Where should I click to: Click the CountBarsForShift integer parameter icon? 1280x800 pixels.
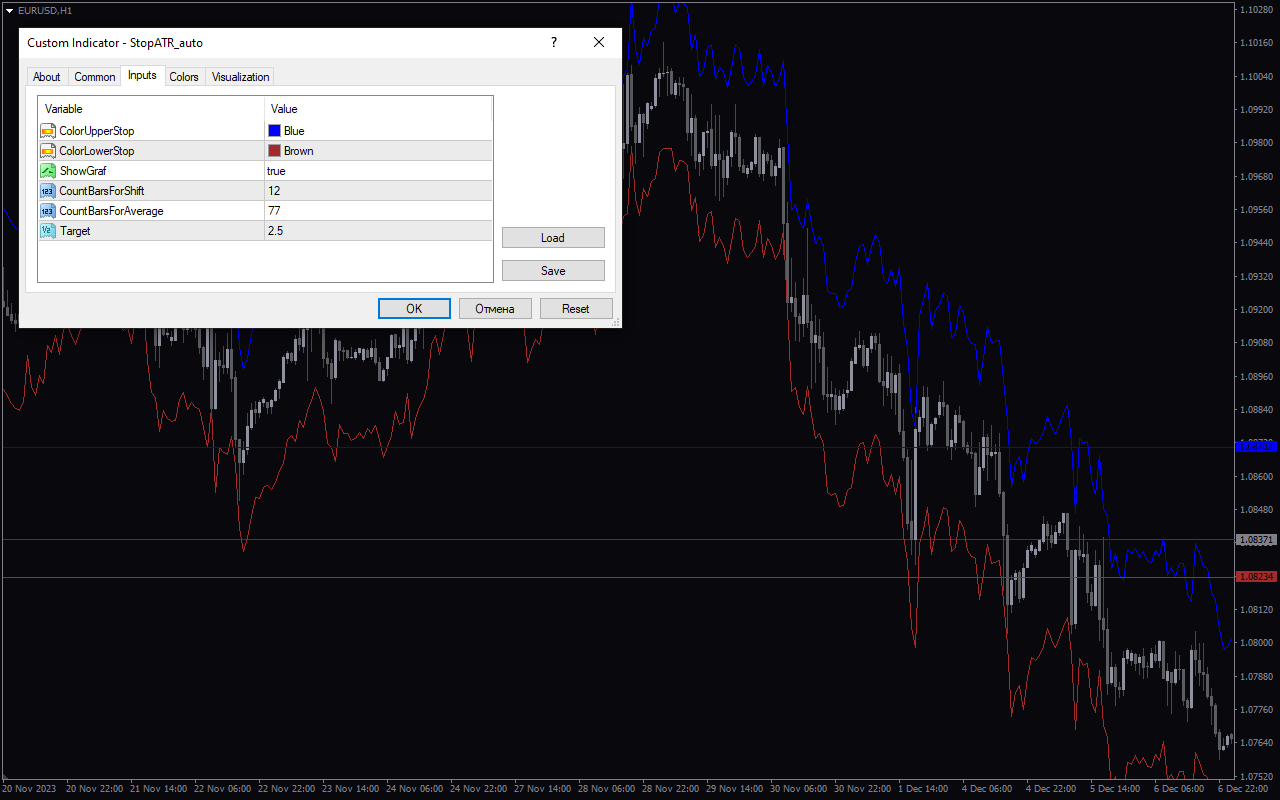[47, 191]
